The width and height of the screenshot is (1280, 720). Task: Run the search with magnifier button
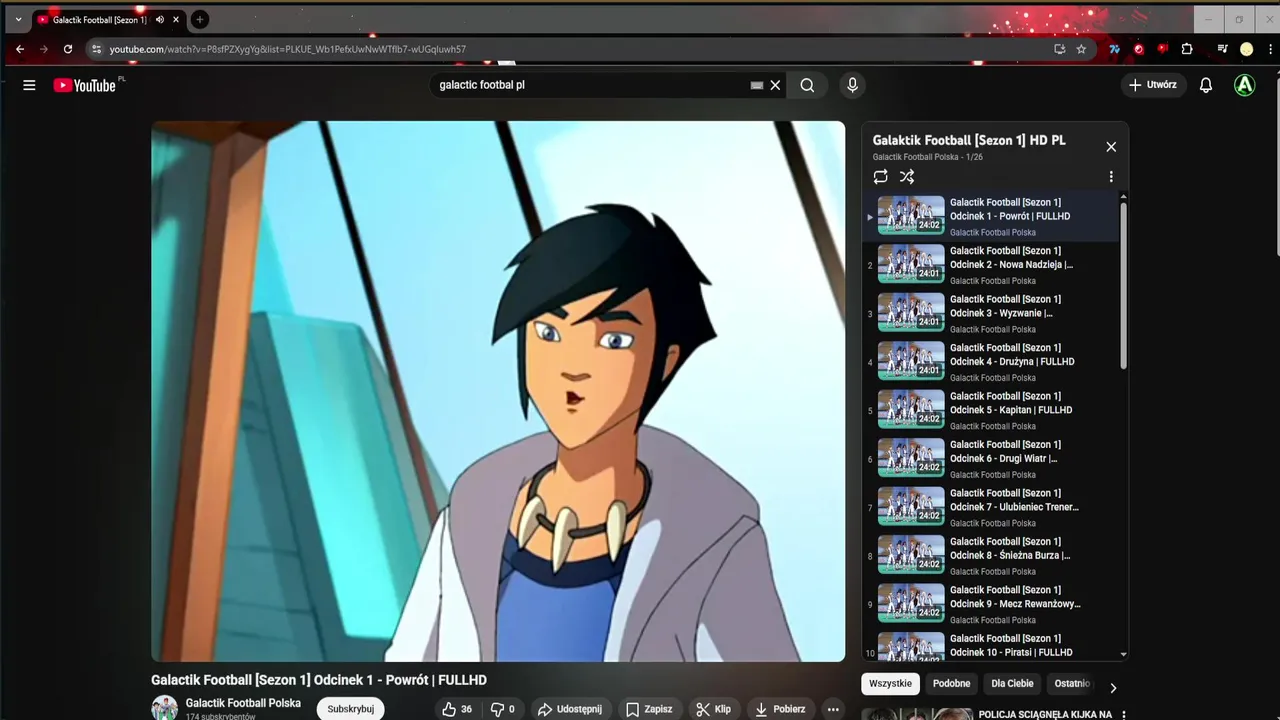tap(807, 85)
